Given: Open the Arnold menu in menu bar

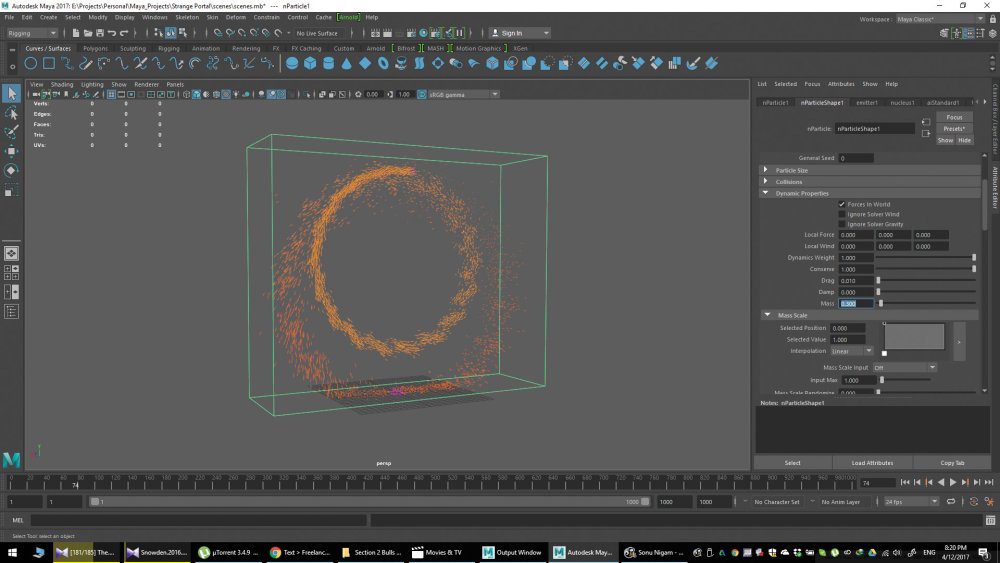Looking at the screenshot, I should [348, 17].
